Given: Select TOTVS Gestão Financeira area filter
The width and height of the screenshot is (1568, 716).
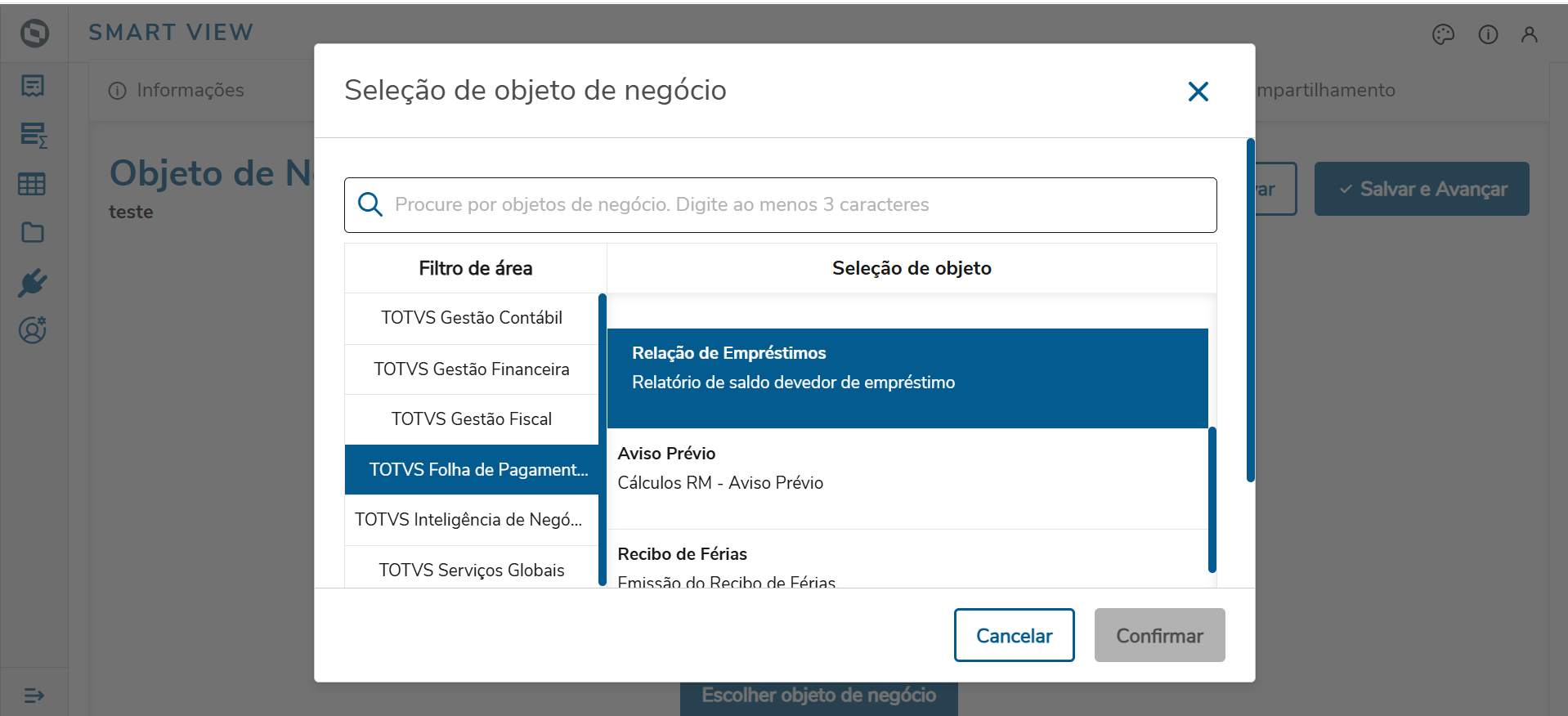Looking at the screenshot, I should [x=472, y=369].
